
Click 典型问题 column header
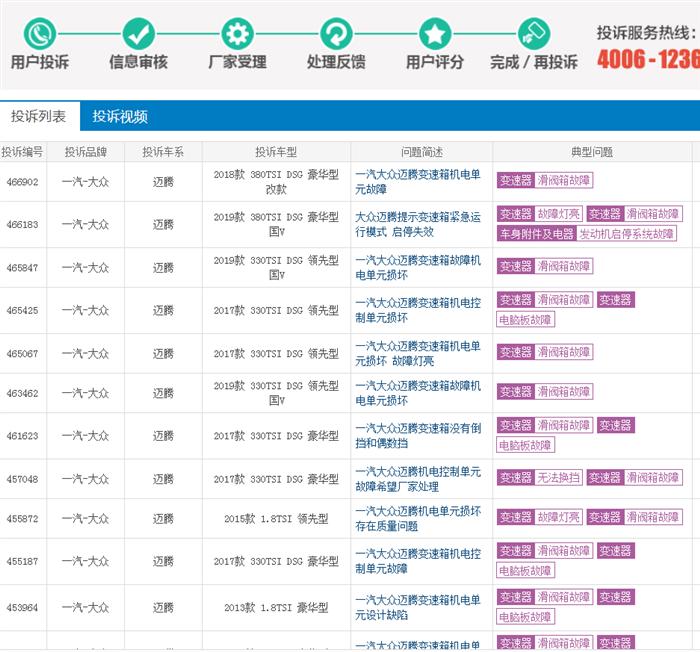[x=591, y=152]
